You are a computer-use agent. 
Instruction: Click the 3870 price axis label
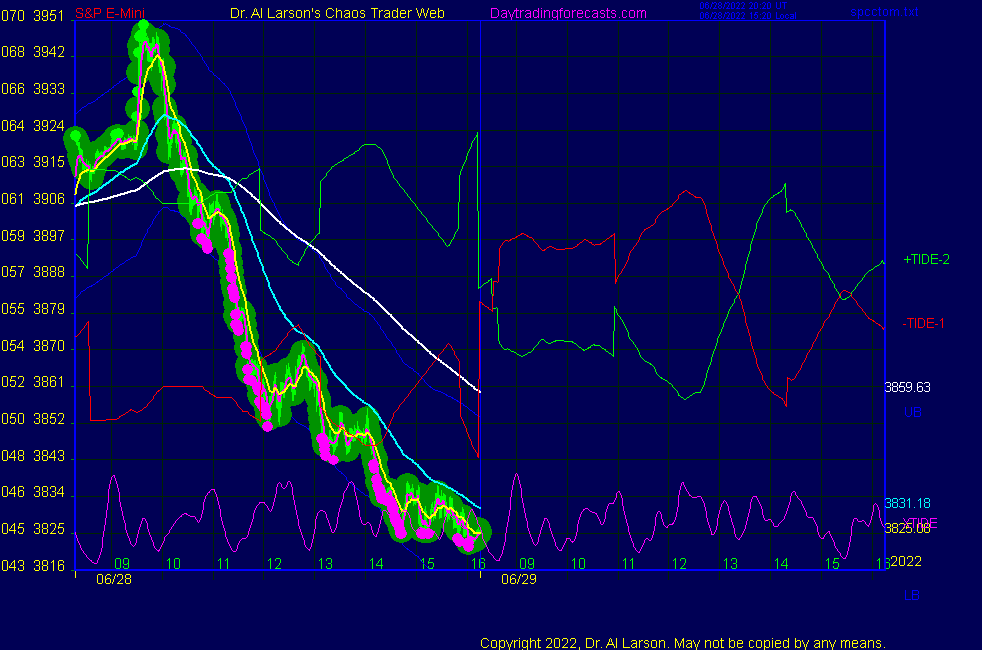(50, 346)
